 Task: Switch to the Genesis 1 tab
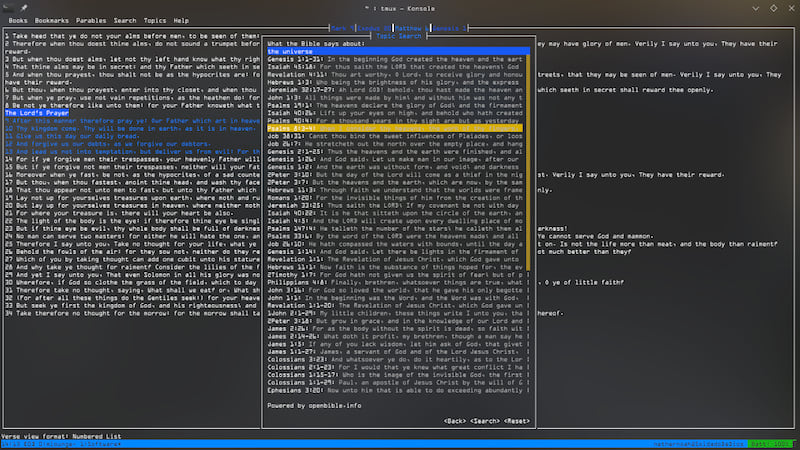coord(449,29)
